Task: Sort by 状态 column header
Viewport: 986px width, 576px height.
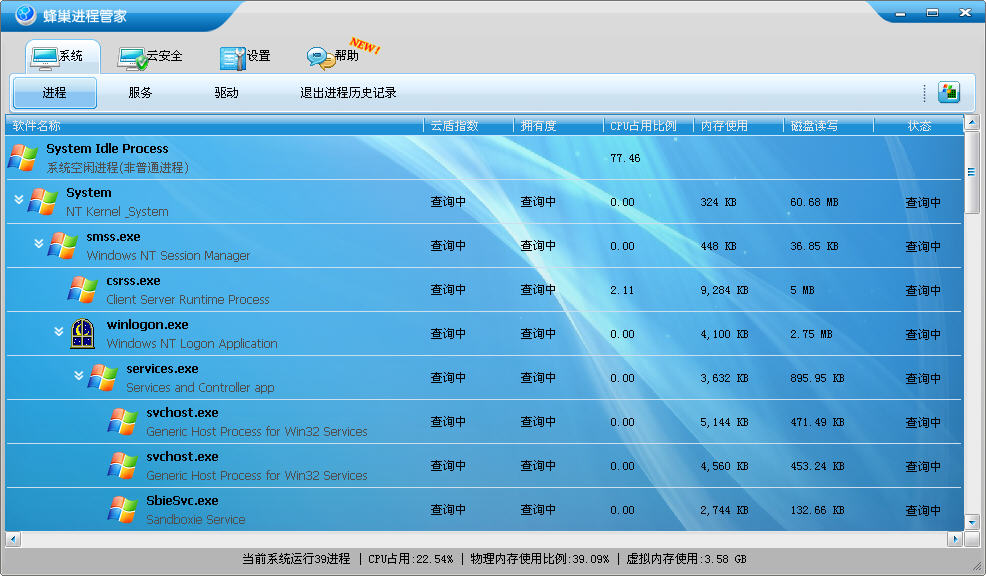Action: 919,126
